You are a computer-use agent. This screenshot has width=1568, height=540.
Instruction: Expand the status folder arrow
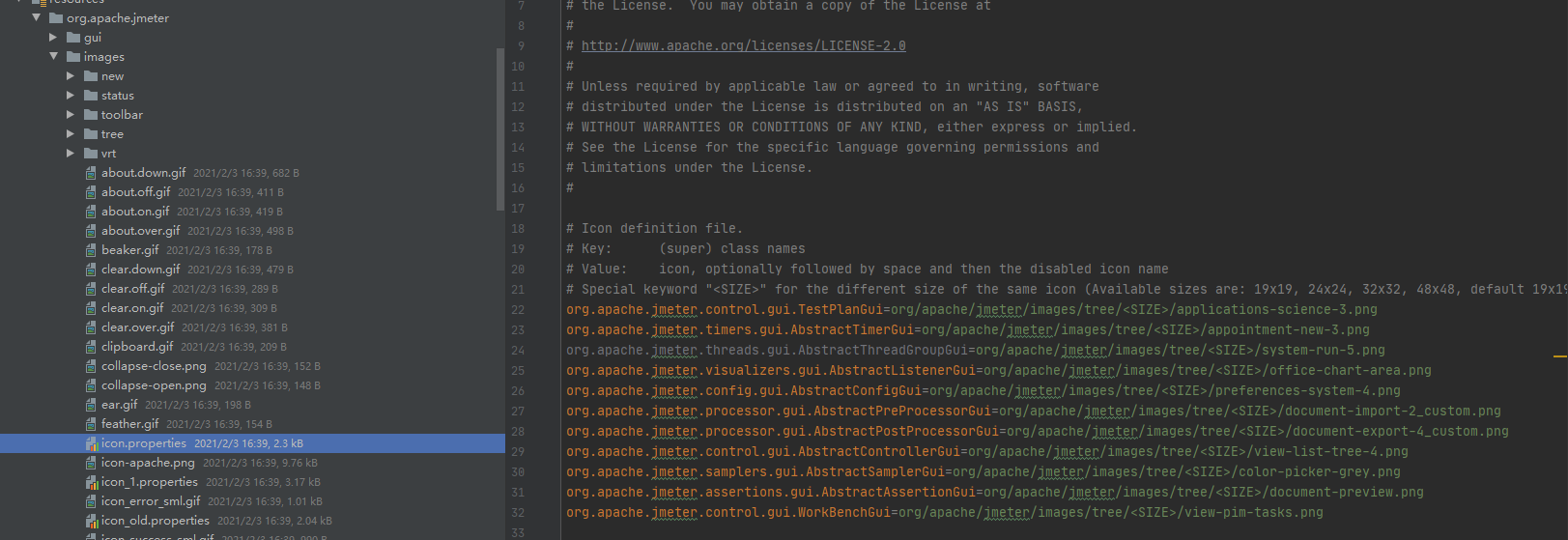click(71, 95)
